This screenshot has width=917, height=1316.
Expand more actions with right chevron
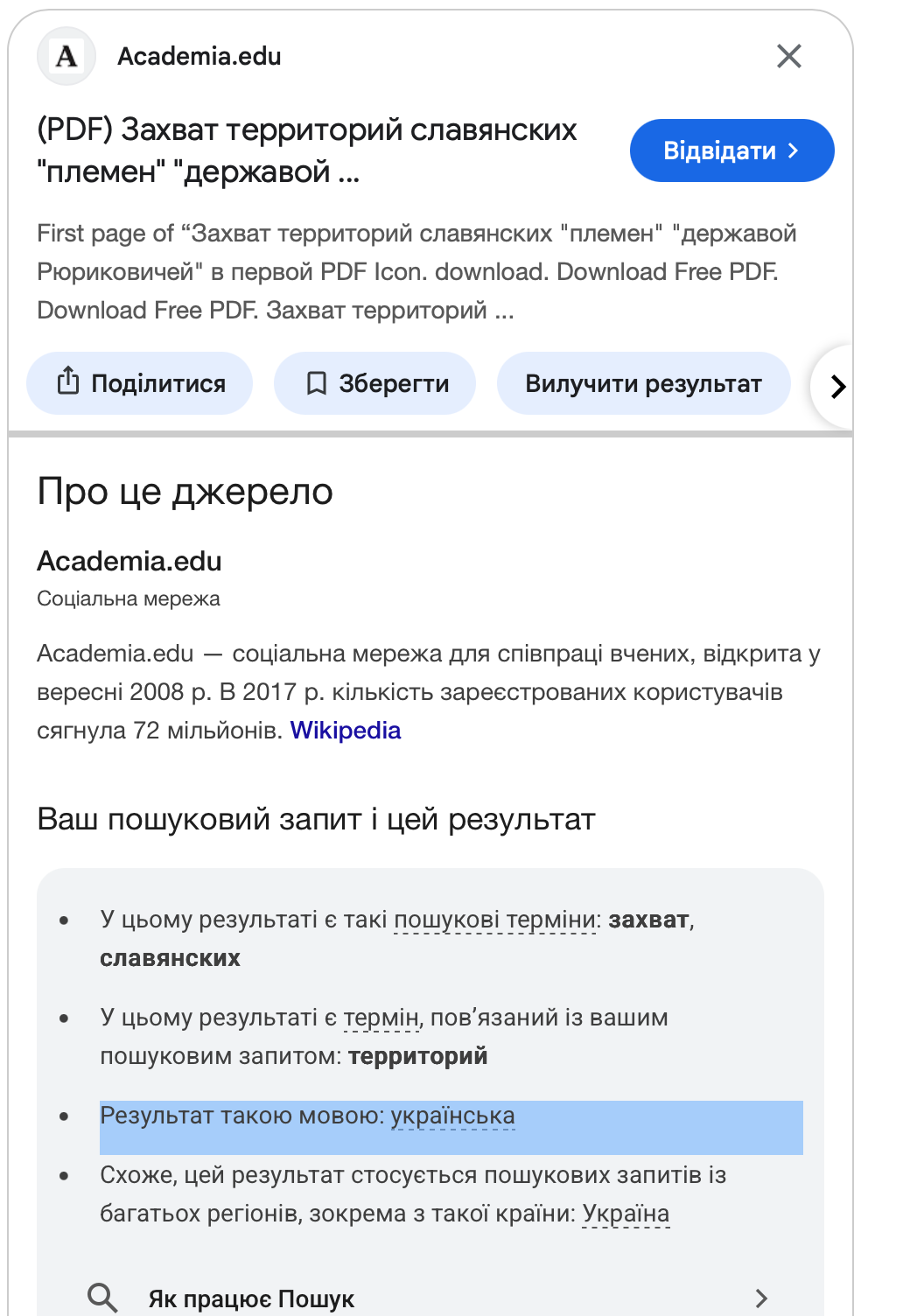pos(836,386)
